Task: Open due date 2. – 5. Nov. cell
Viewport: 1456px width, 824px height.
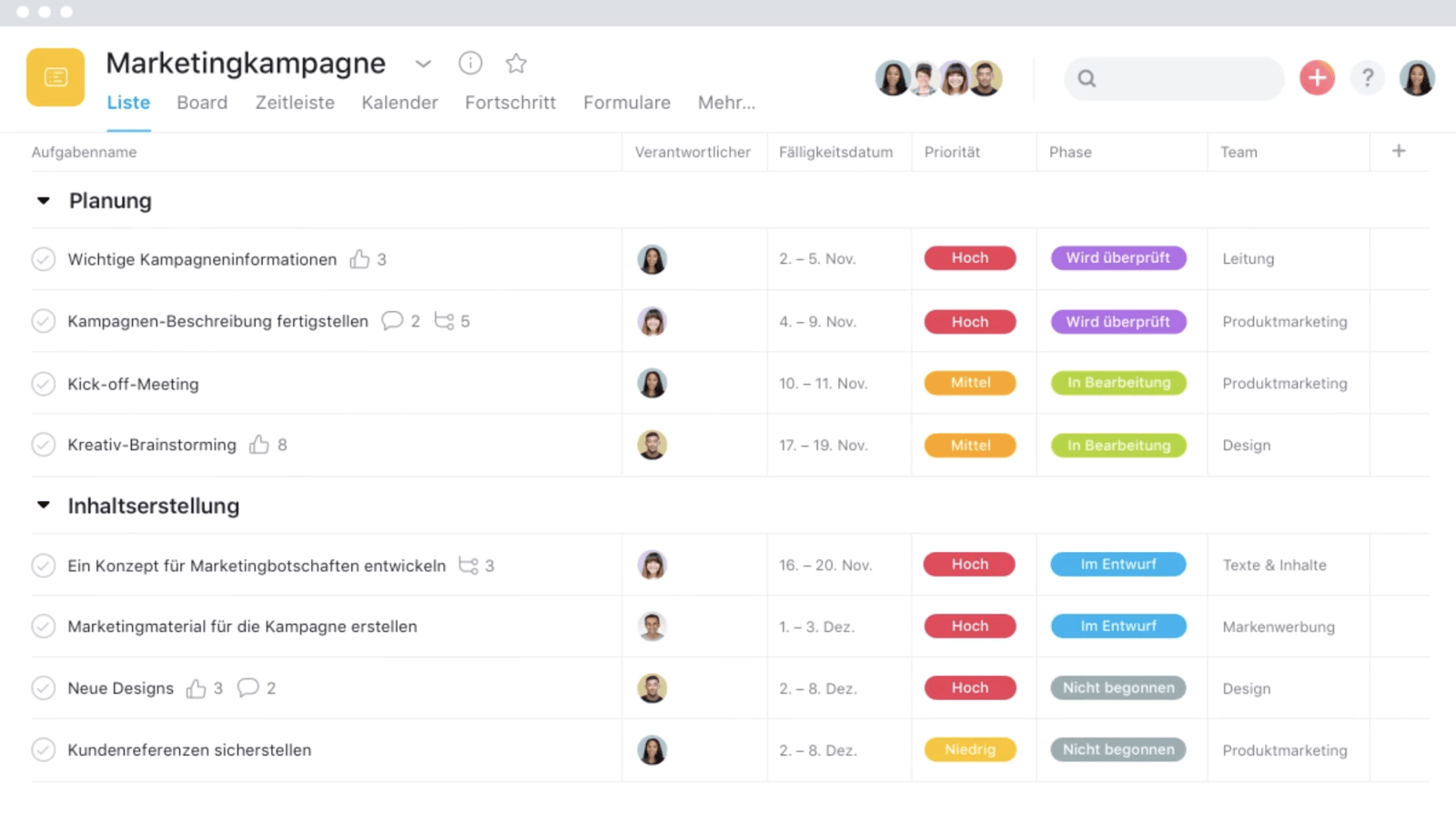Action: 817,259
